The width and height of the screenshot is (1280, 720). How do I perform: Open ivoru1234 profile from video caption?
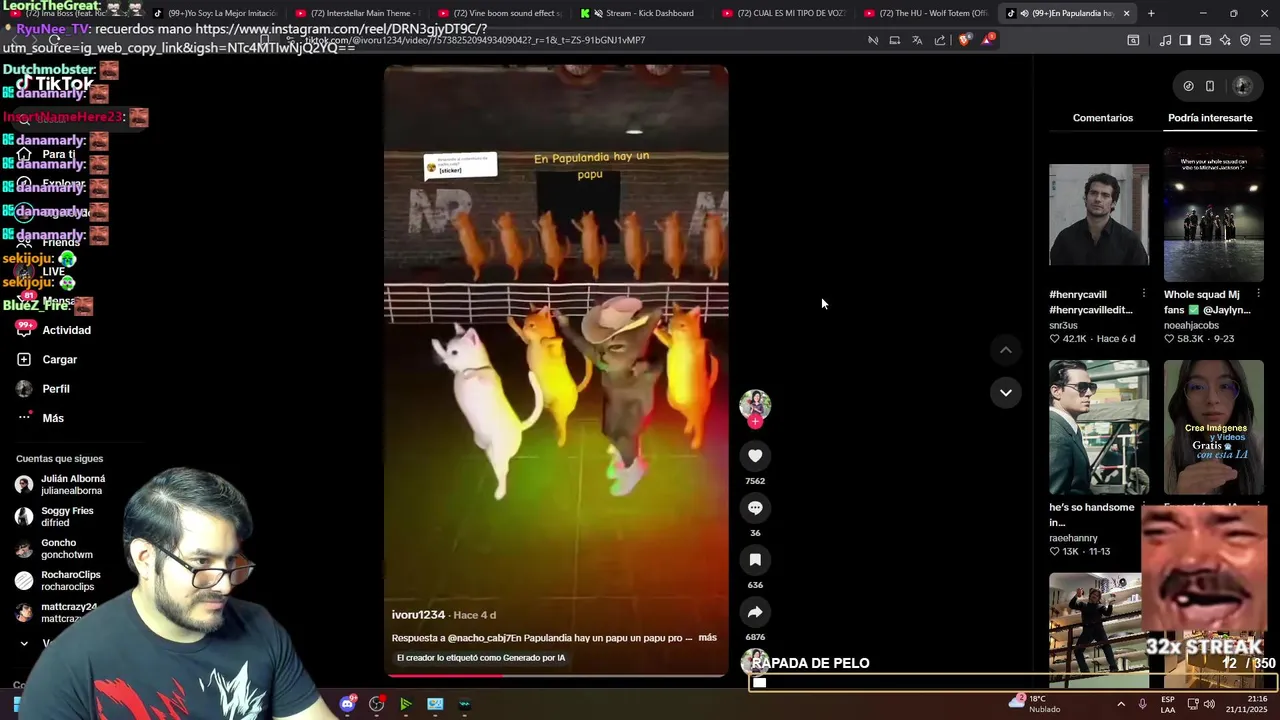coord(418,615)
